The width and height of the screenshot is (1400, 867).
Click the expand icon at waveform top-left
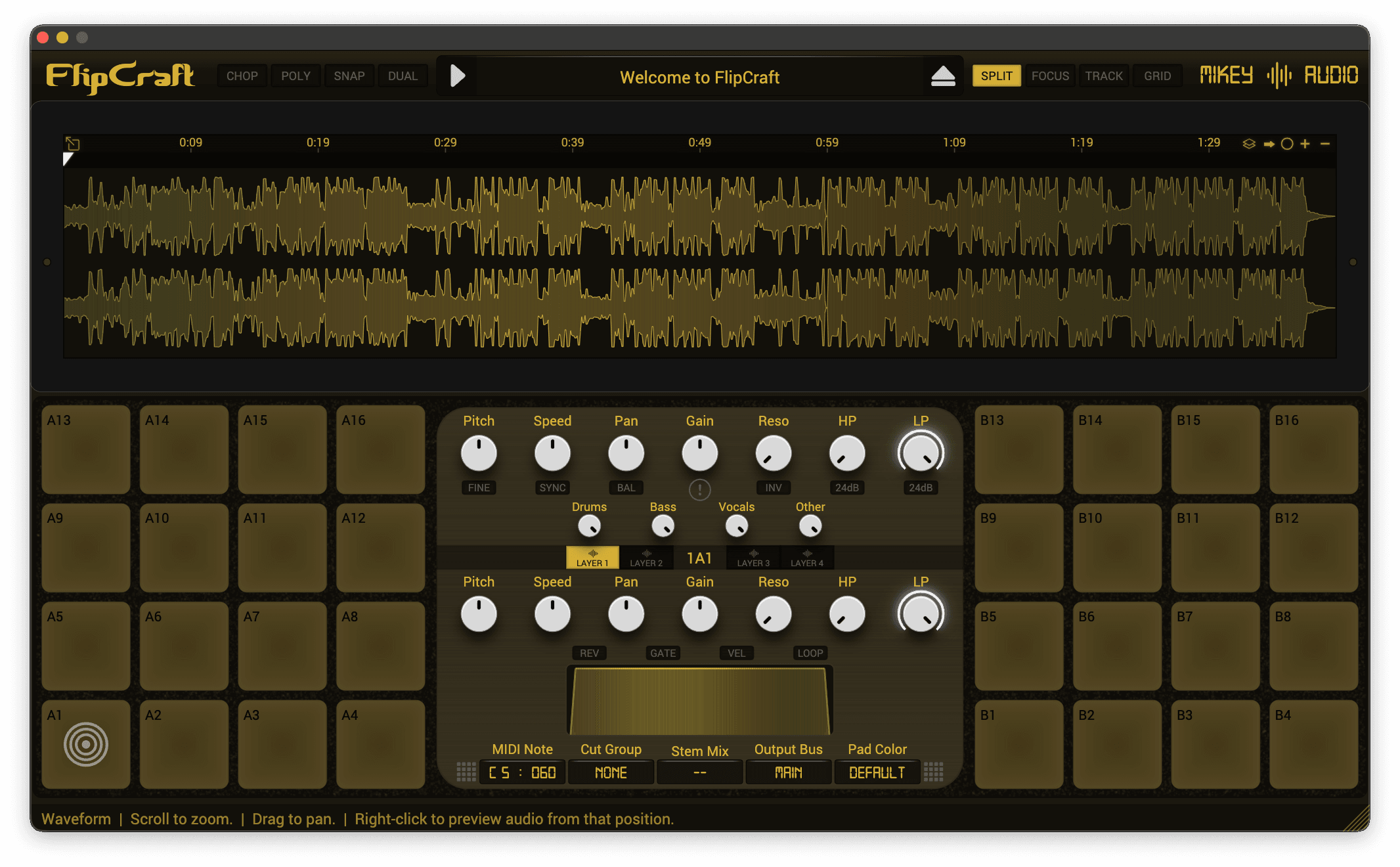pyautogui.click(x=72, y=143)
